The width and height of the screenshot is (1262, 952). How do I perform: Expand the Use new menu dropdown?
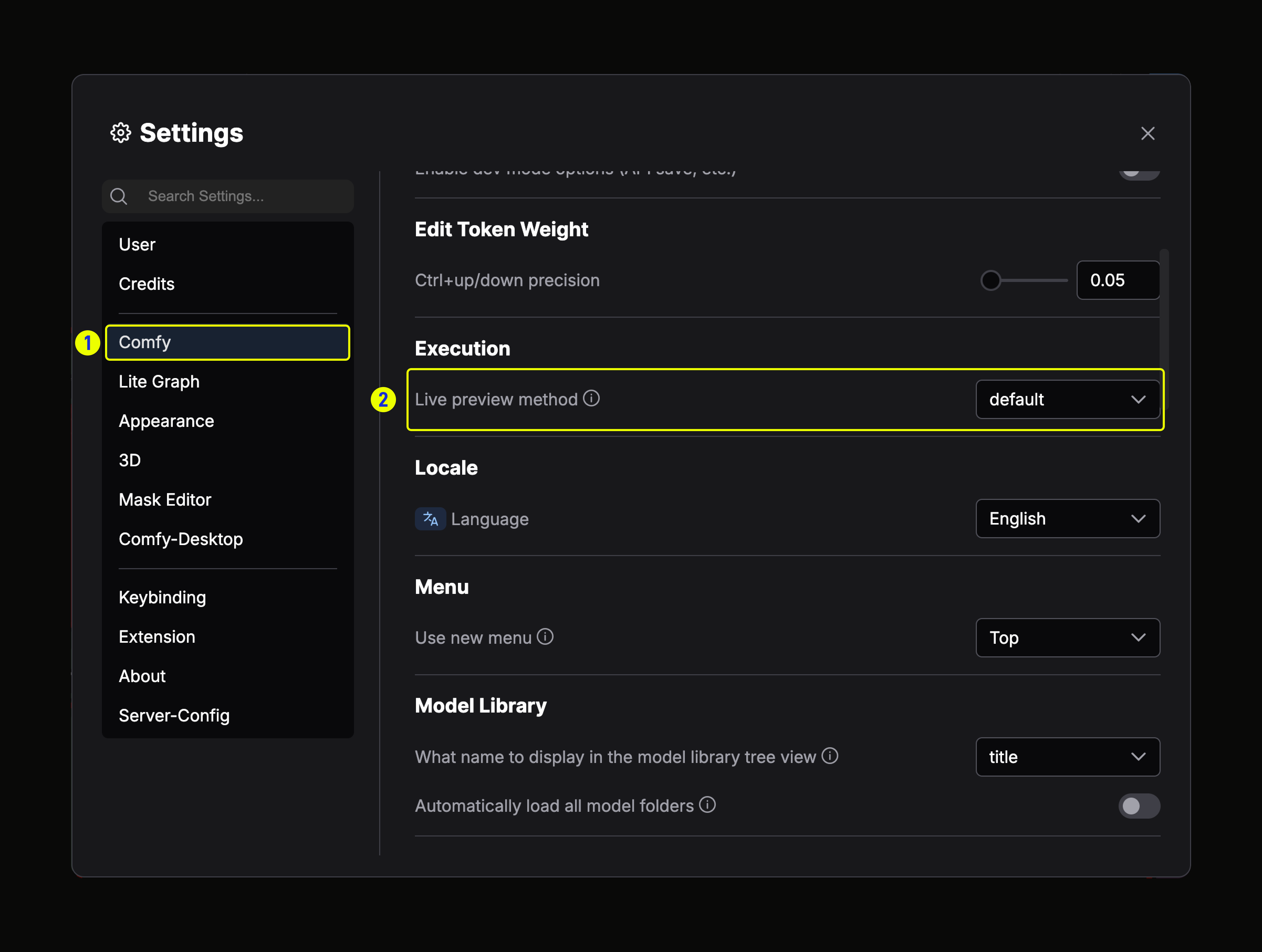tap(1067, 638)
